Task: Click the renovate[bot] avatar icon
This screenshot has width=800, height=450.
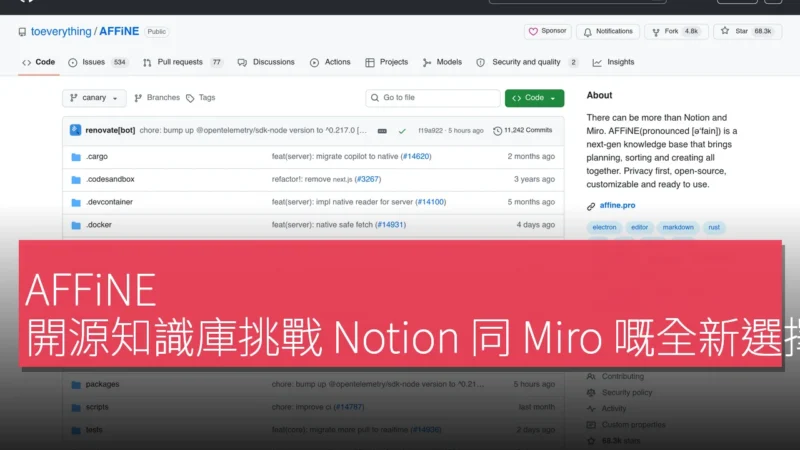Action: pyautogui.click(x=76, y=130)
